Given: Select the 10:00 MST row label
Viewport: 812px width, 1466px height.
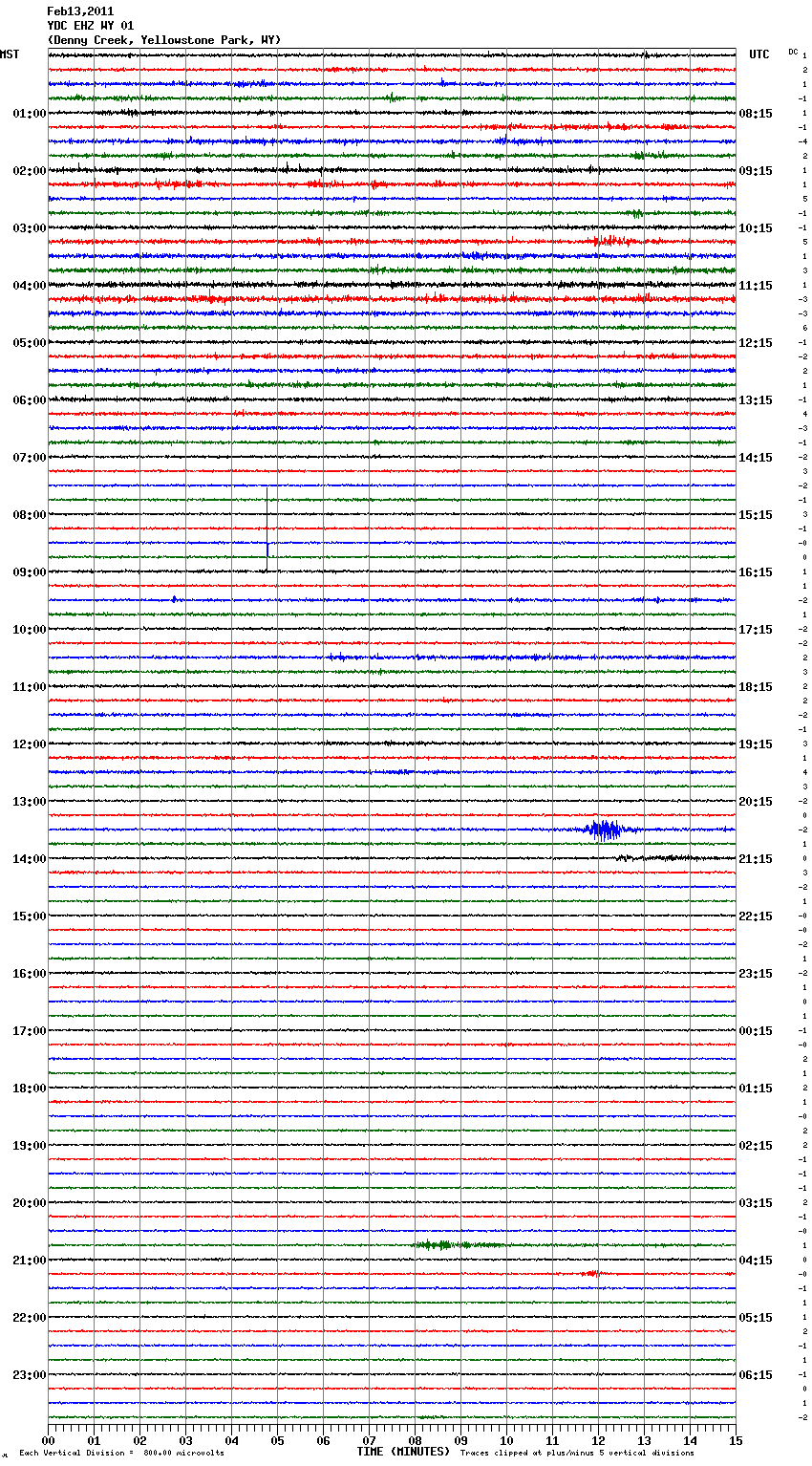Looking at the screenshot, I should pos(30,630).
